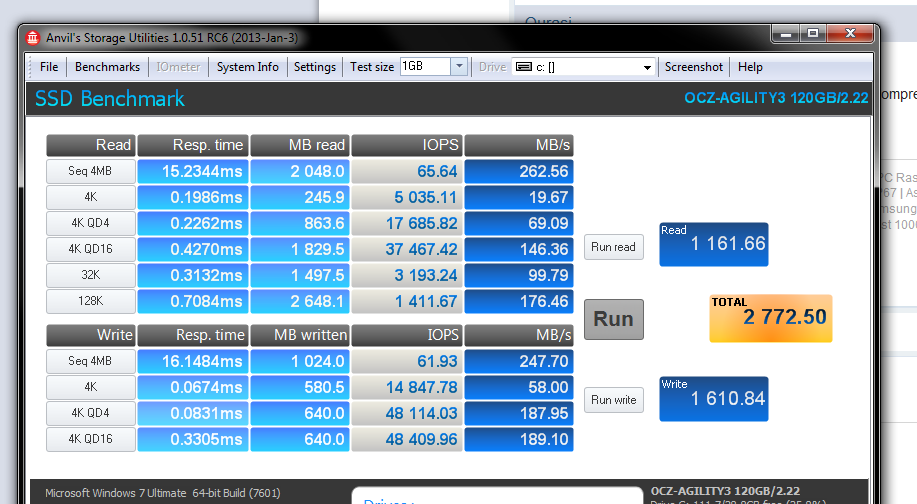Click the 247.70 MB/s cell
Image resolution: width=917 pixels, height=504 pixels.
[x=519, y=361]
